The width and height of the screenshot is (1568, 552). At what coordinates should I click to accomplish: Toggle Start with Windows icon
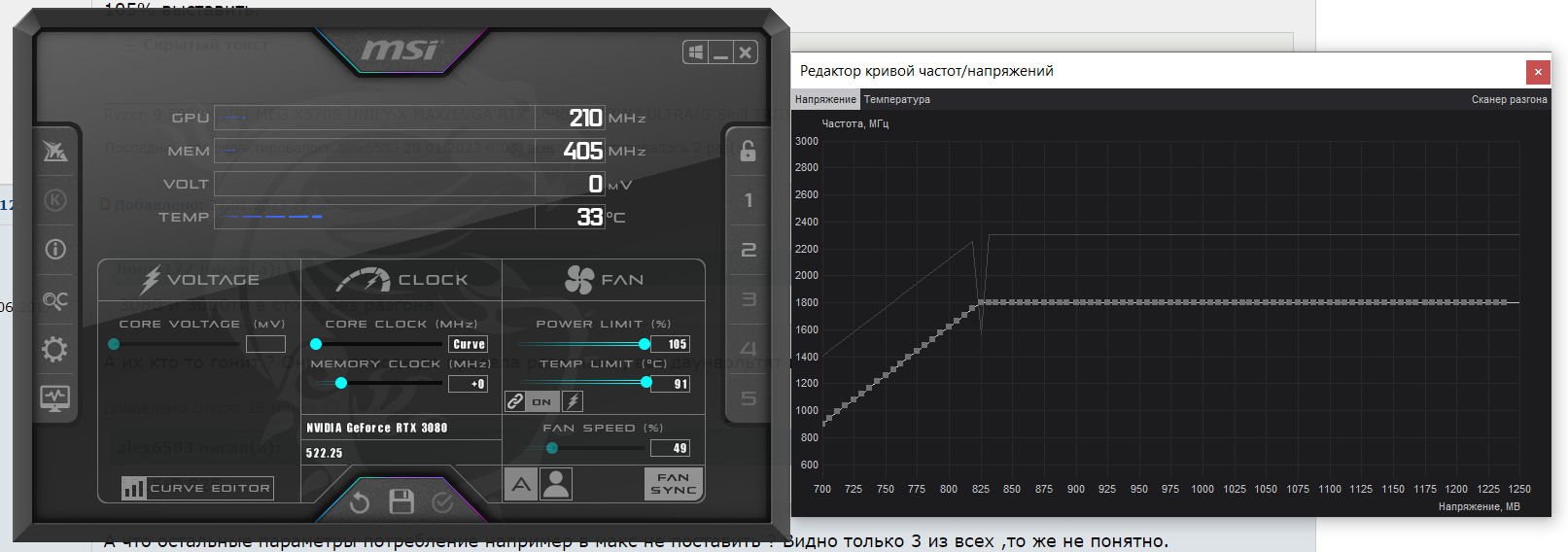click(x=696, y=52)
